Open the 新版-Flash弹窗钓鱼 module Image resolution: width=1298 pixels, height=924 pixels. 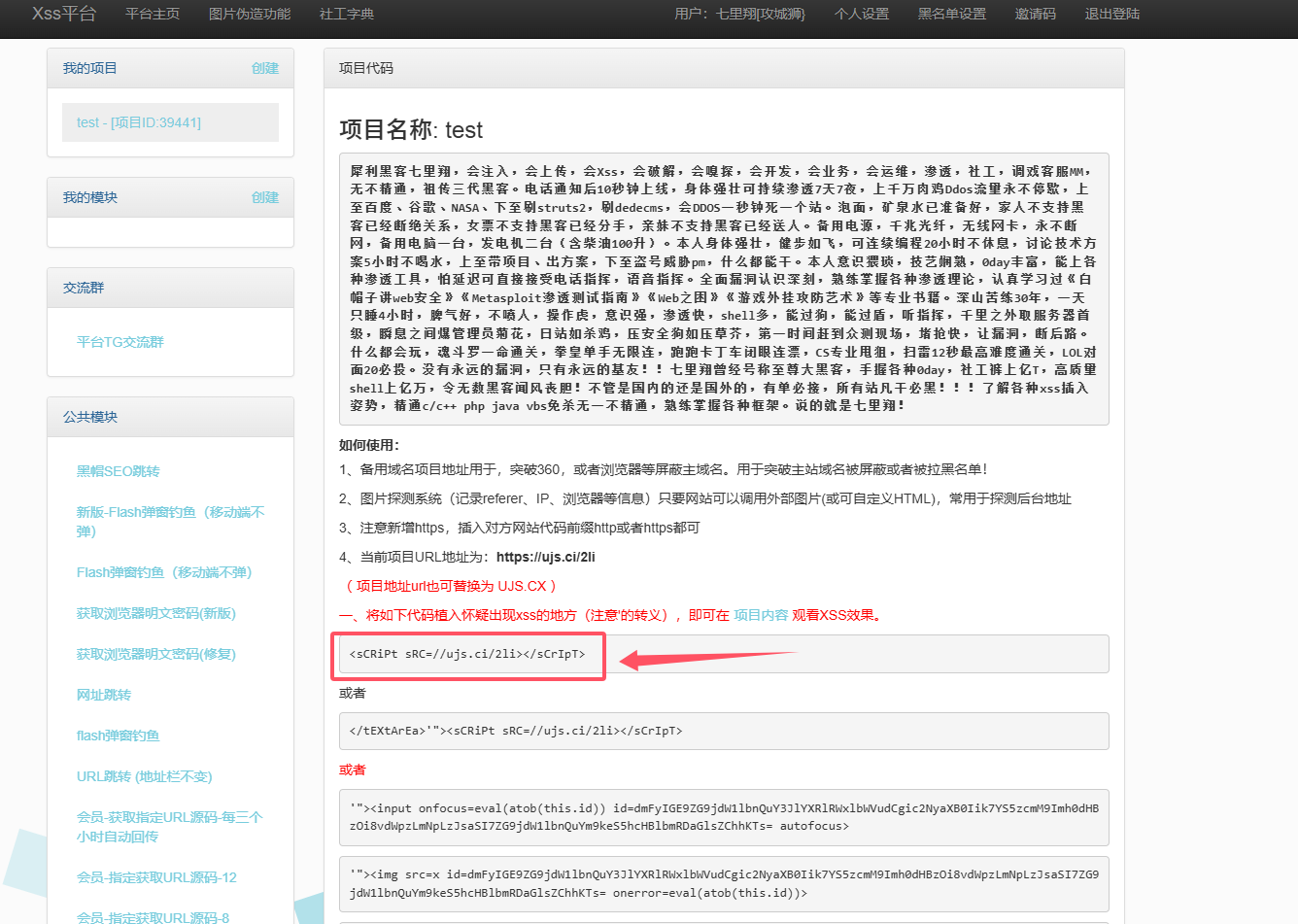(x=170, y=522)
